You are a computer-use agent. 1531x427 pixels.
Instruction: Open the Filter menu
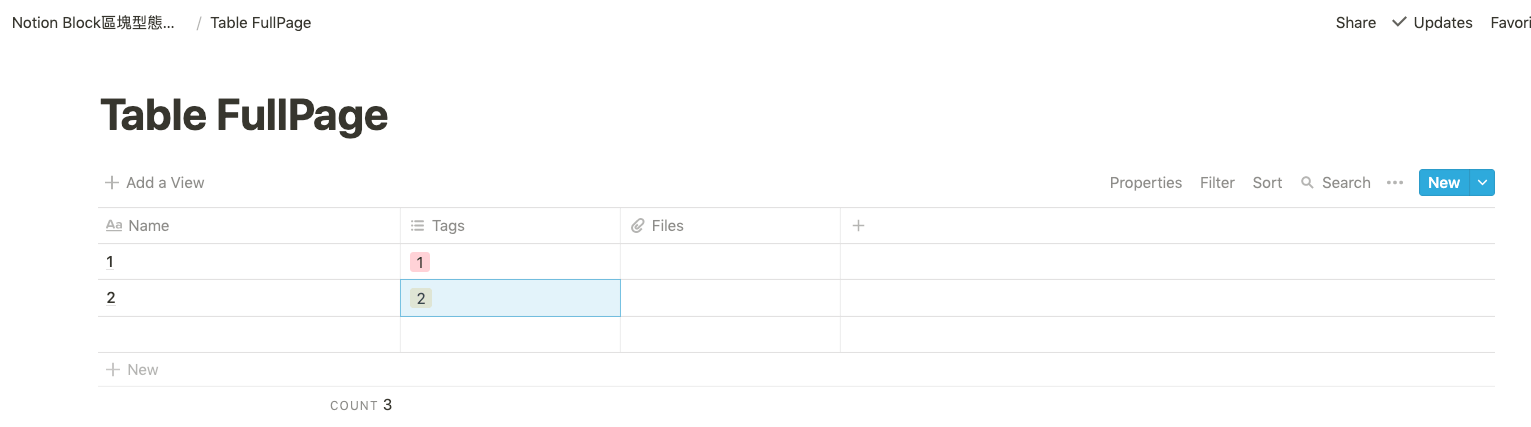tap(1217, 183)
